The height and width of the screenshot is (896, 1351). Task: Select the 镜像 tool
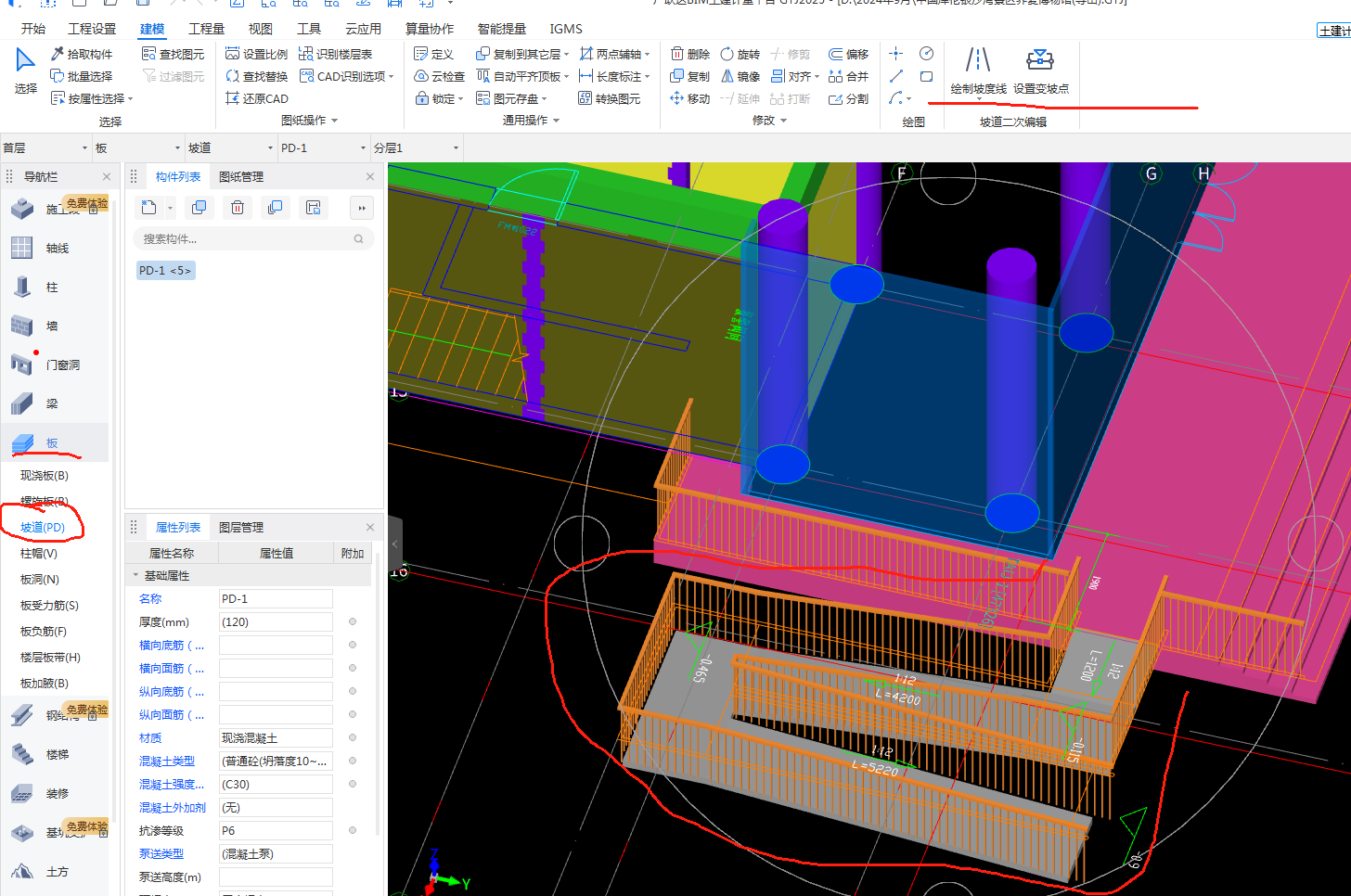point(740,76)
